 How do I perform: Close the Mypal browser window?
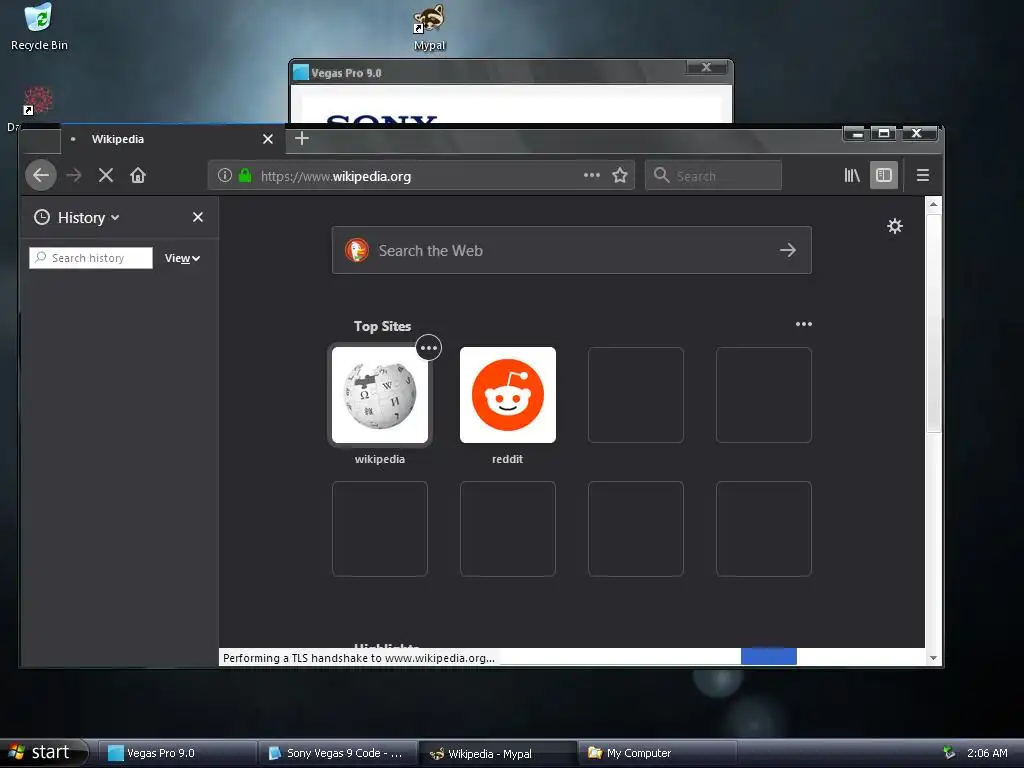pos(918,133)
